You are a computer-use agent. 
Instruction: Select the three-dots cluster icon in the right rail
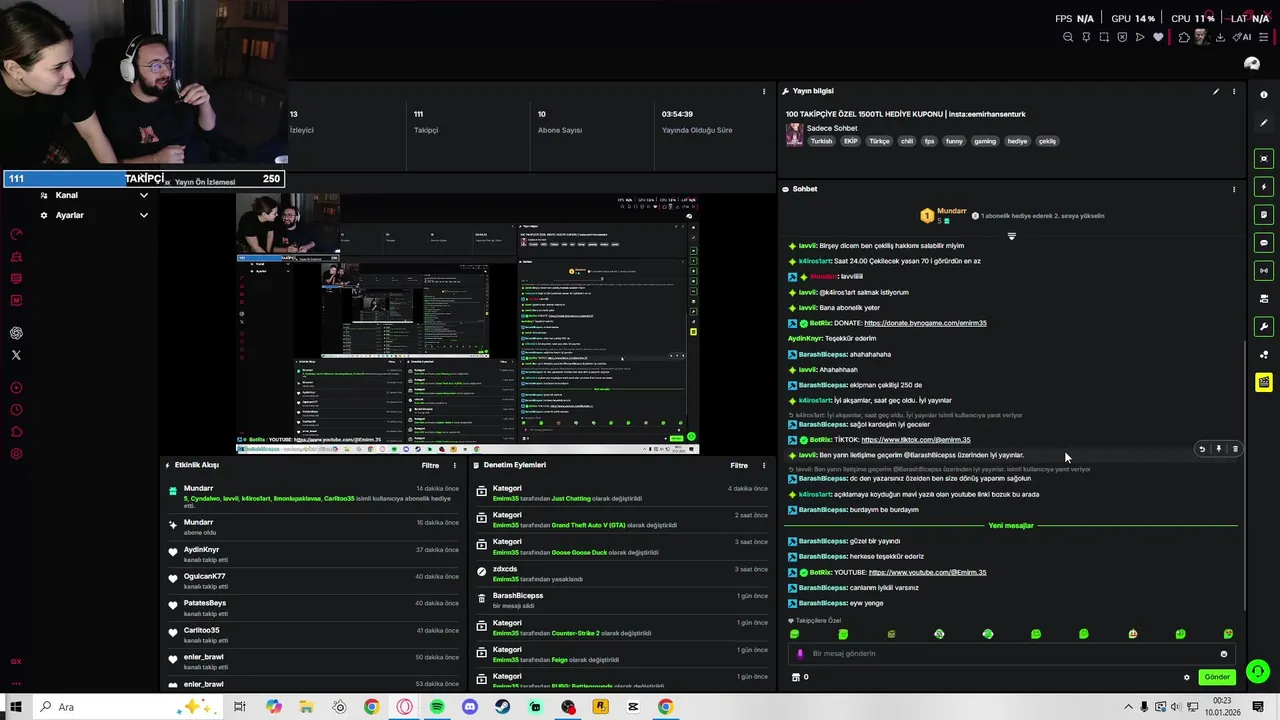[x=1264, y=355]
